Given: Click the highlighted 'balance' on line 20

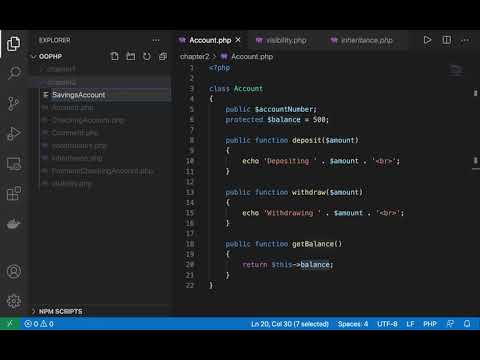Looking at the screenshot, I should point(315,265).
